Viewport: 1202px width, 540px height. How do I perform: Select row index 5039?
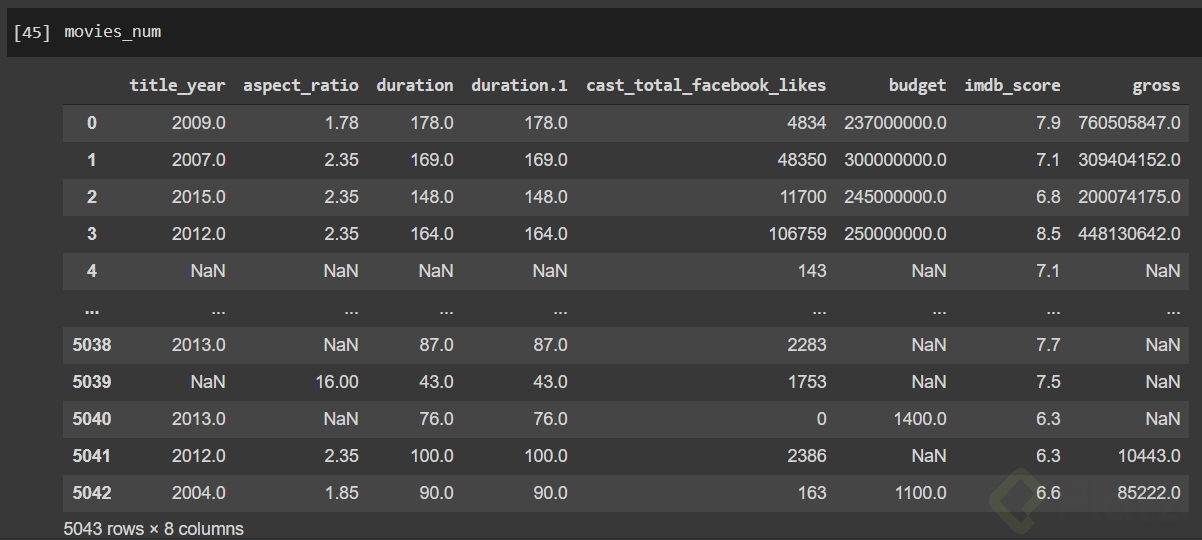point(92,381)
